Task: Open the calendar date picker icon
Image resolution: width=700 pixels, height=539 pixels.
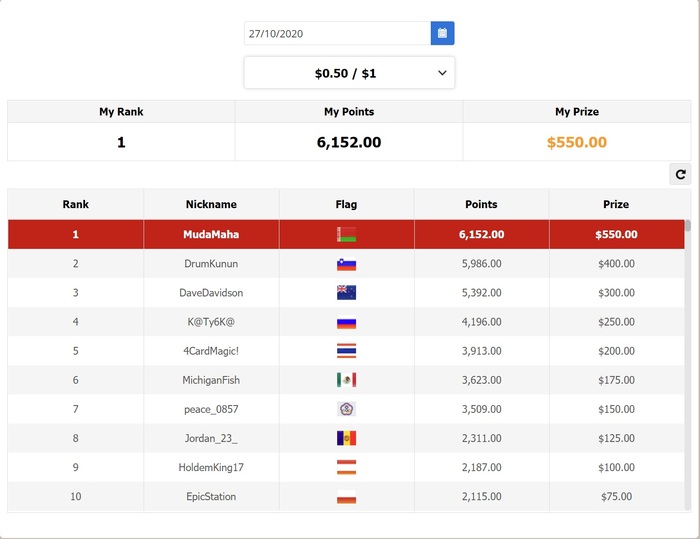Action: (442, 33)
